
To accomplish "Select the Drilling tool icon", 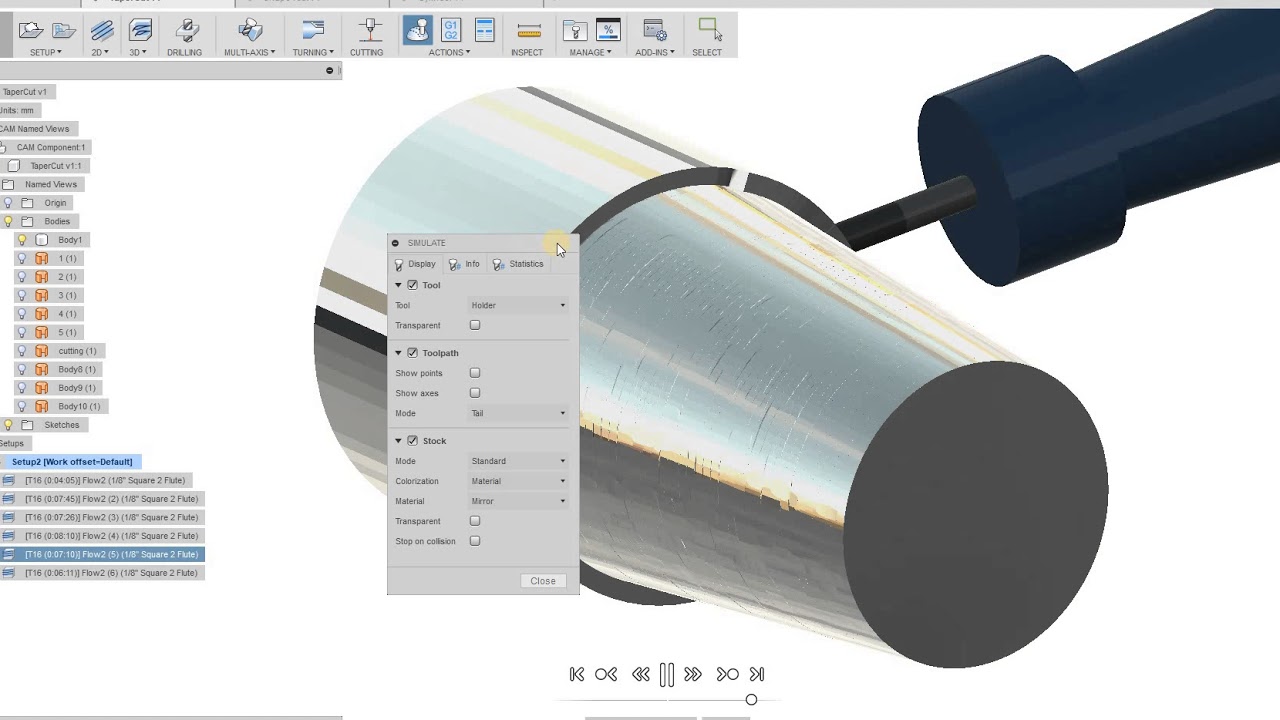I will click(x=185, y=30).
